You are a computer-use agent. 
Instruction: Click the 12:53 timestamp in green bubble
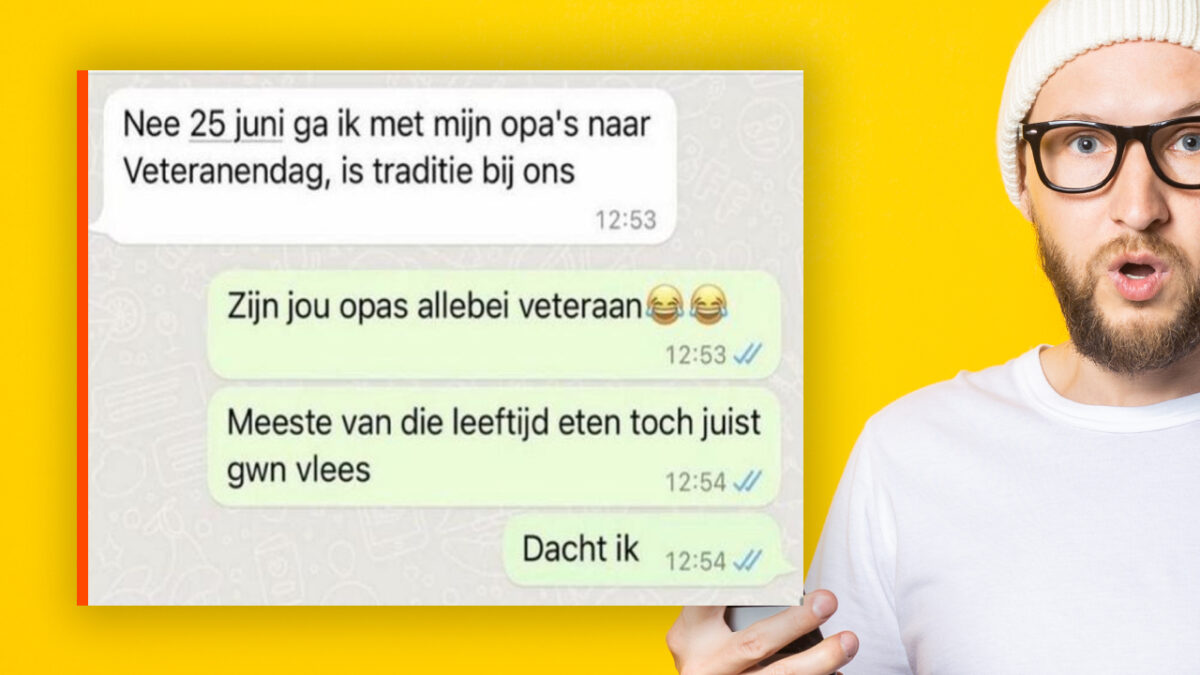click(696, 355)
